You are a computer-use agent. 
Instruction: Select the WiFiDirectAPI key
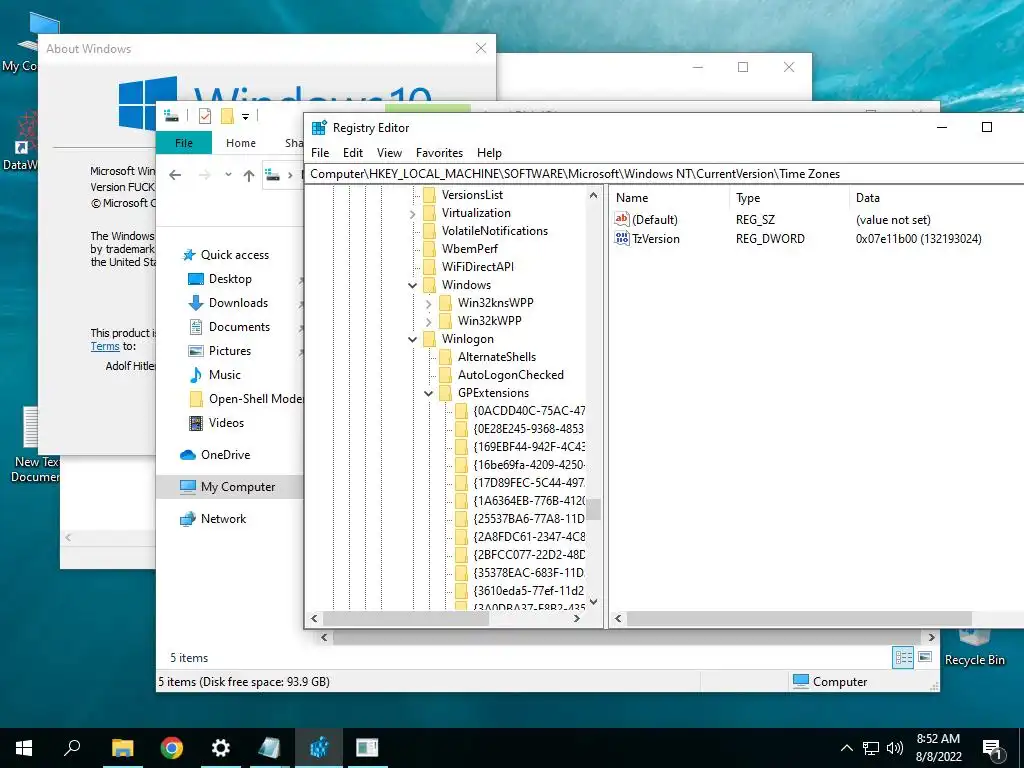point(477,266)
